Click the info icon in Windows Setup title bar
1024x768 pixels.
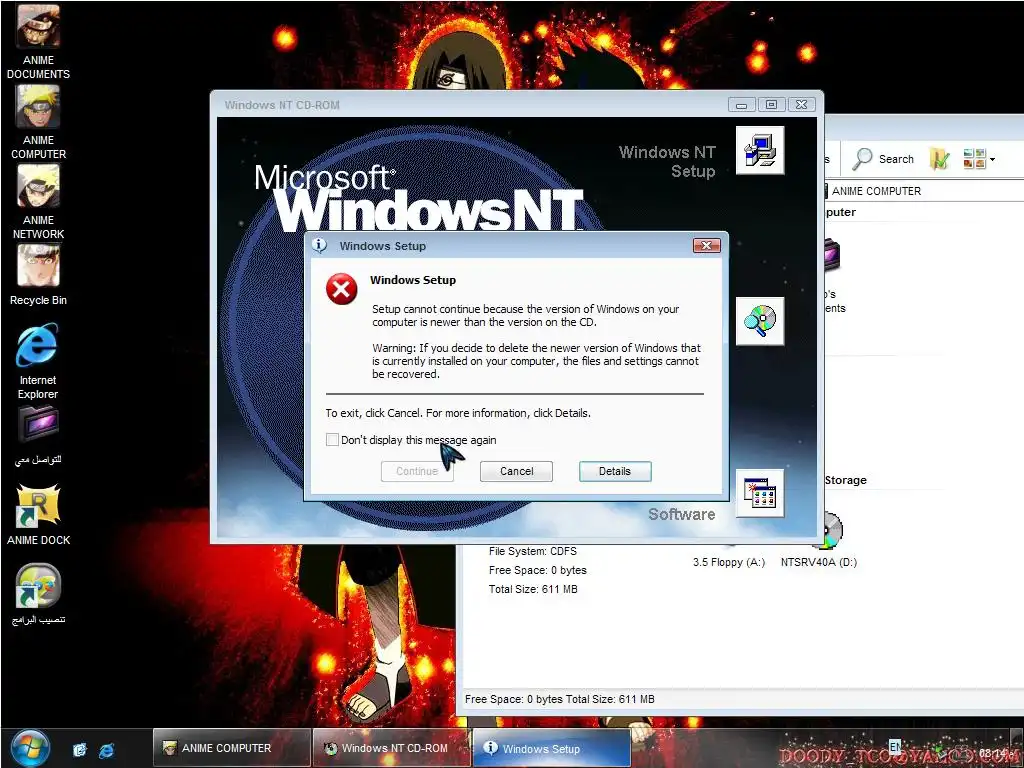point(319,246)
